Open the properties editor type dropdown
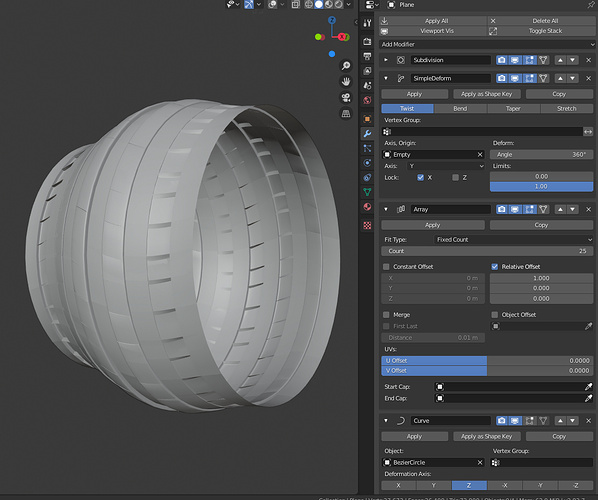 tap(372, 5)
